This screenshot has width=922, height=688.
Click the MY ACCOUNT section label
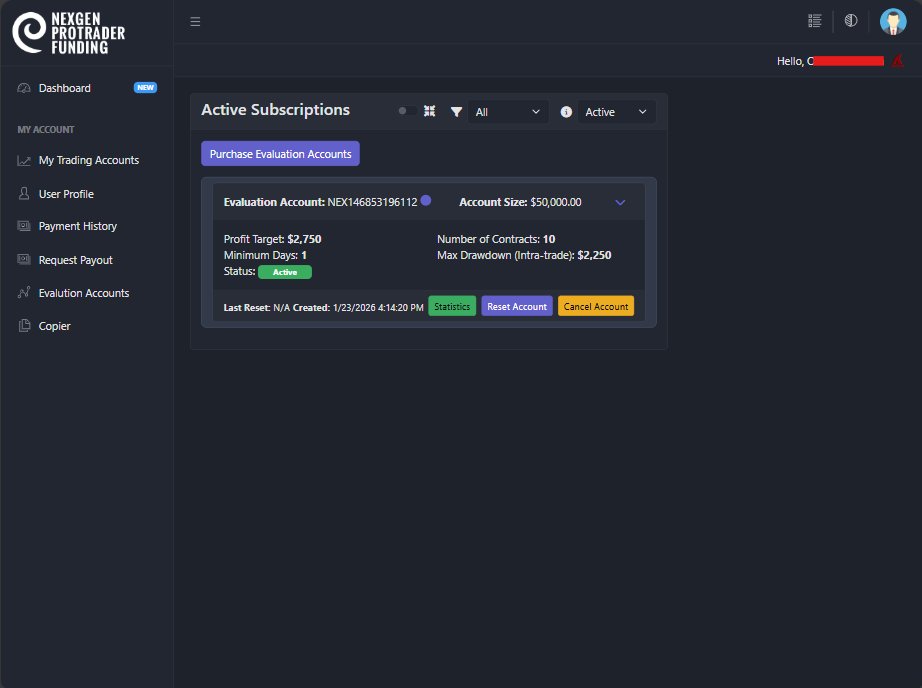point(46,129)
